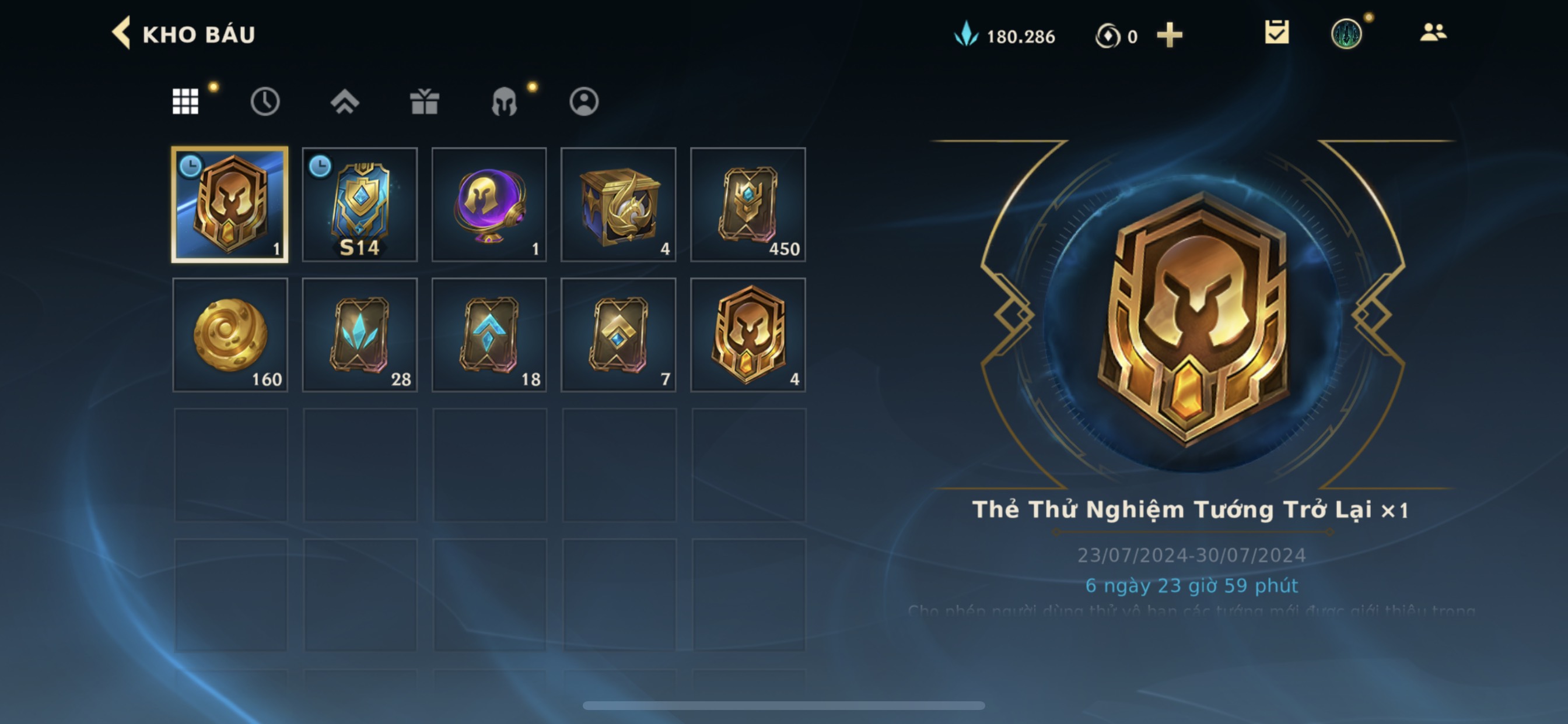The width and height of the screenshot is (1568, 724).
Task: Select the card item with count 450
Action: 748,205
